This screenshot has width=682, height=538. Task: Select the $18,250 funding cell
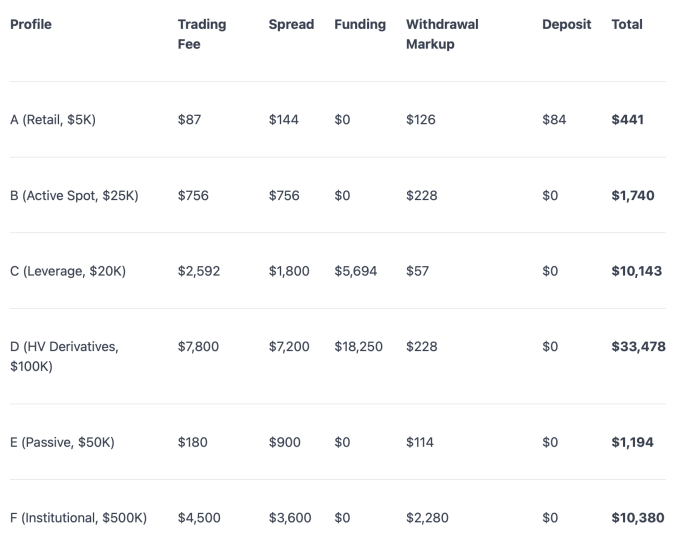358,347
